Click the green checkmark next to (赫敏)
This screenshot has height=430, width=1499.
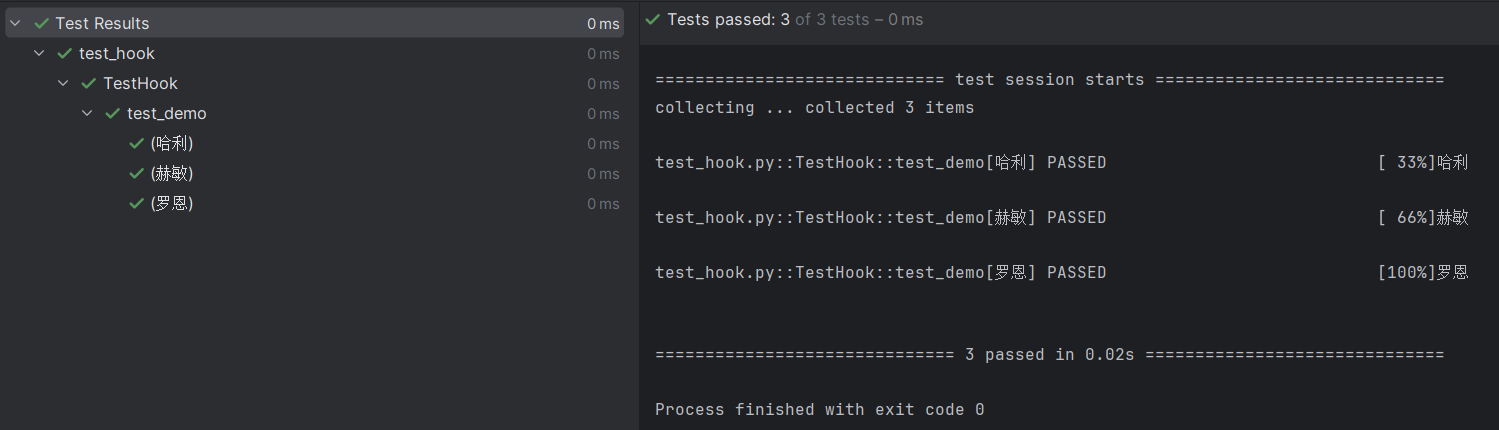click(x=137, y=173)
